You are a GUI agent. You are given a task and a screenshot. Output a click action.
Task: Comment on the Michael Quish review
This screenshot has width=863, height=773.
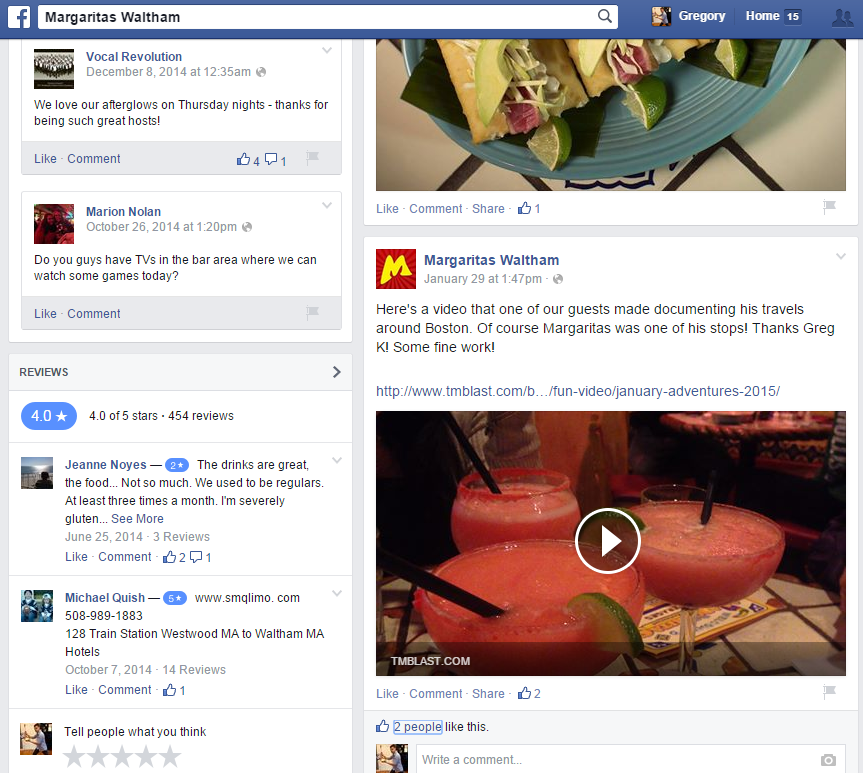coord(124,689)
